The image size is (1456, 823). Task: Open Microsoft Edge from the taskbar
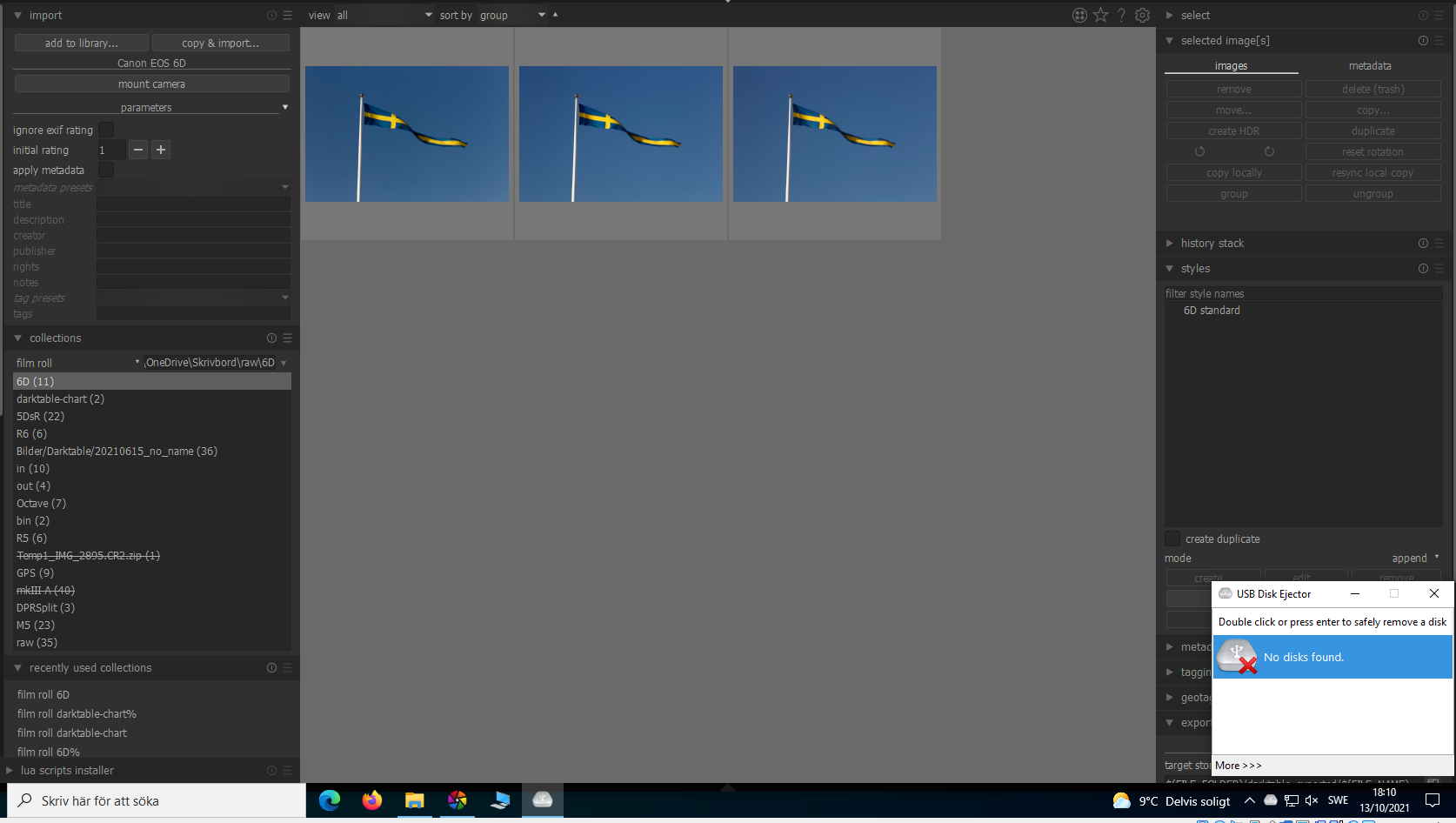(x=330, y=800)
